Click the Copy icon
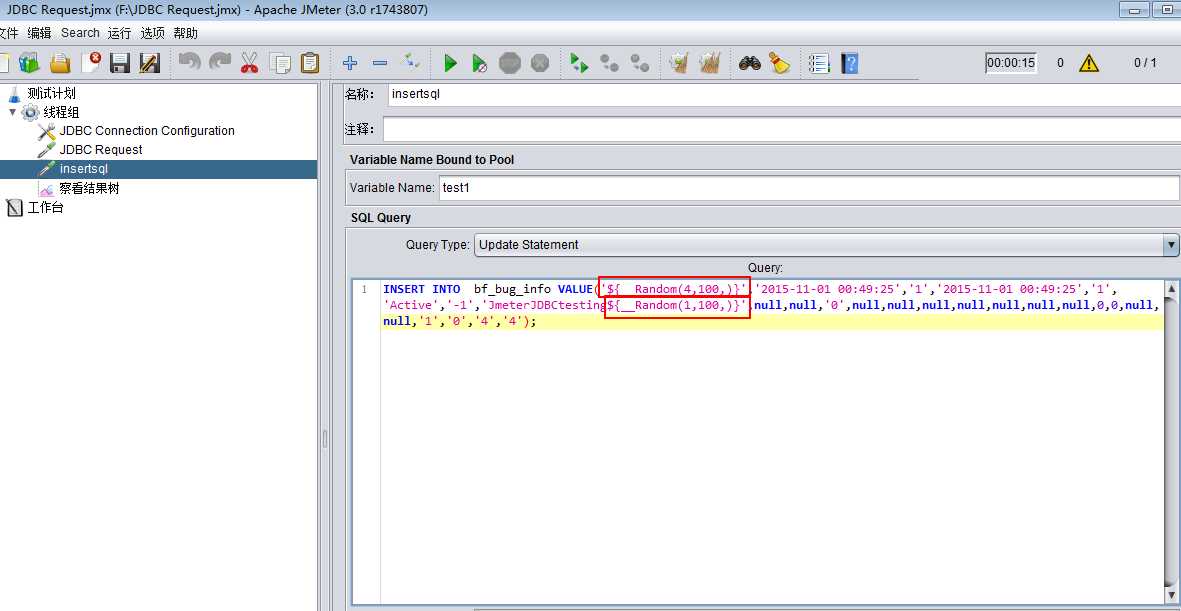The width and height of the screenshot is (1181, 611). 280,63
